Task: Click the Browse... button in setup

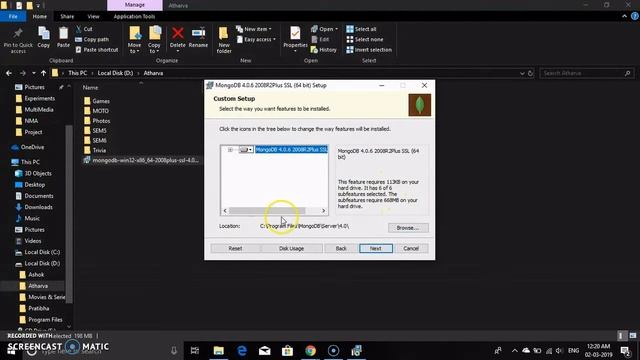Action: [x=408, y=228]
